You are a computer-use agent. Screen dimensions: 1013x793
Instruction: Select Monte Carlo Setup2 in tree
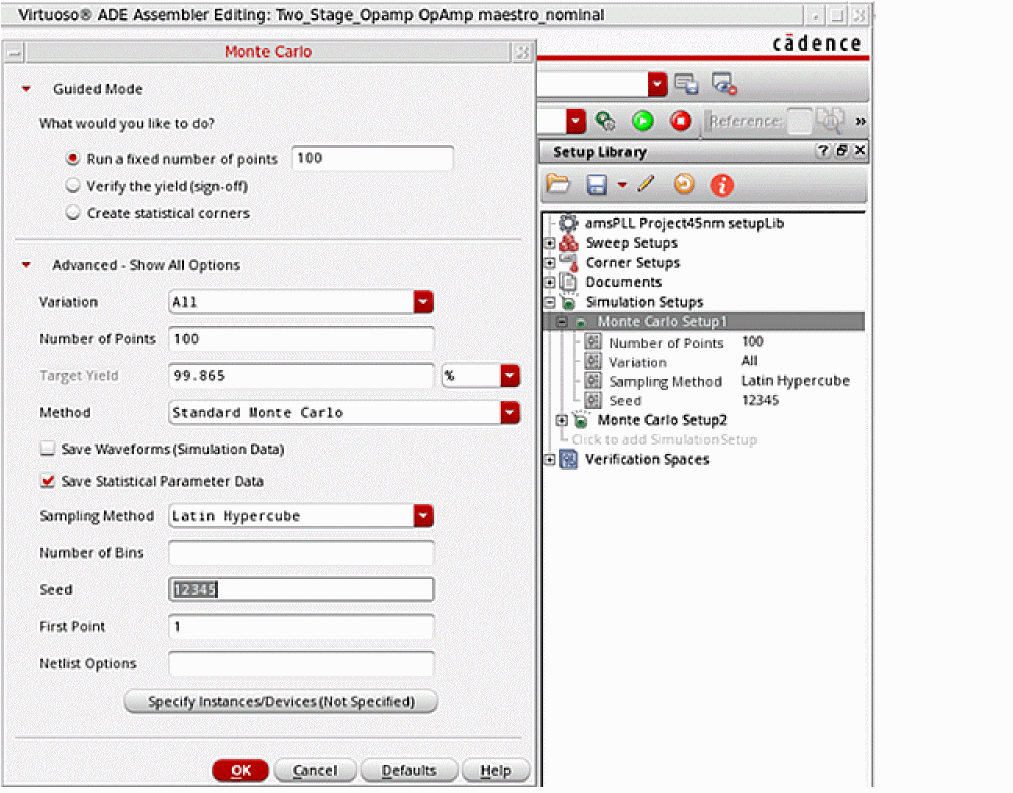(x=662, y=420)
